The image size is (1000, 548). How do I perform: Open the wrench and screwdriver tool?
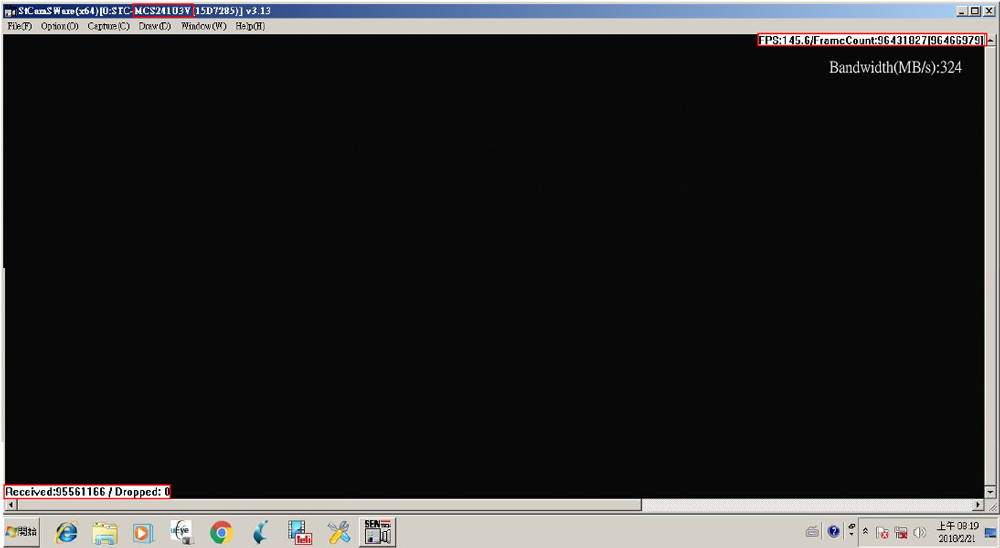[x=340, y=532]
